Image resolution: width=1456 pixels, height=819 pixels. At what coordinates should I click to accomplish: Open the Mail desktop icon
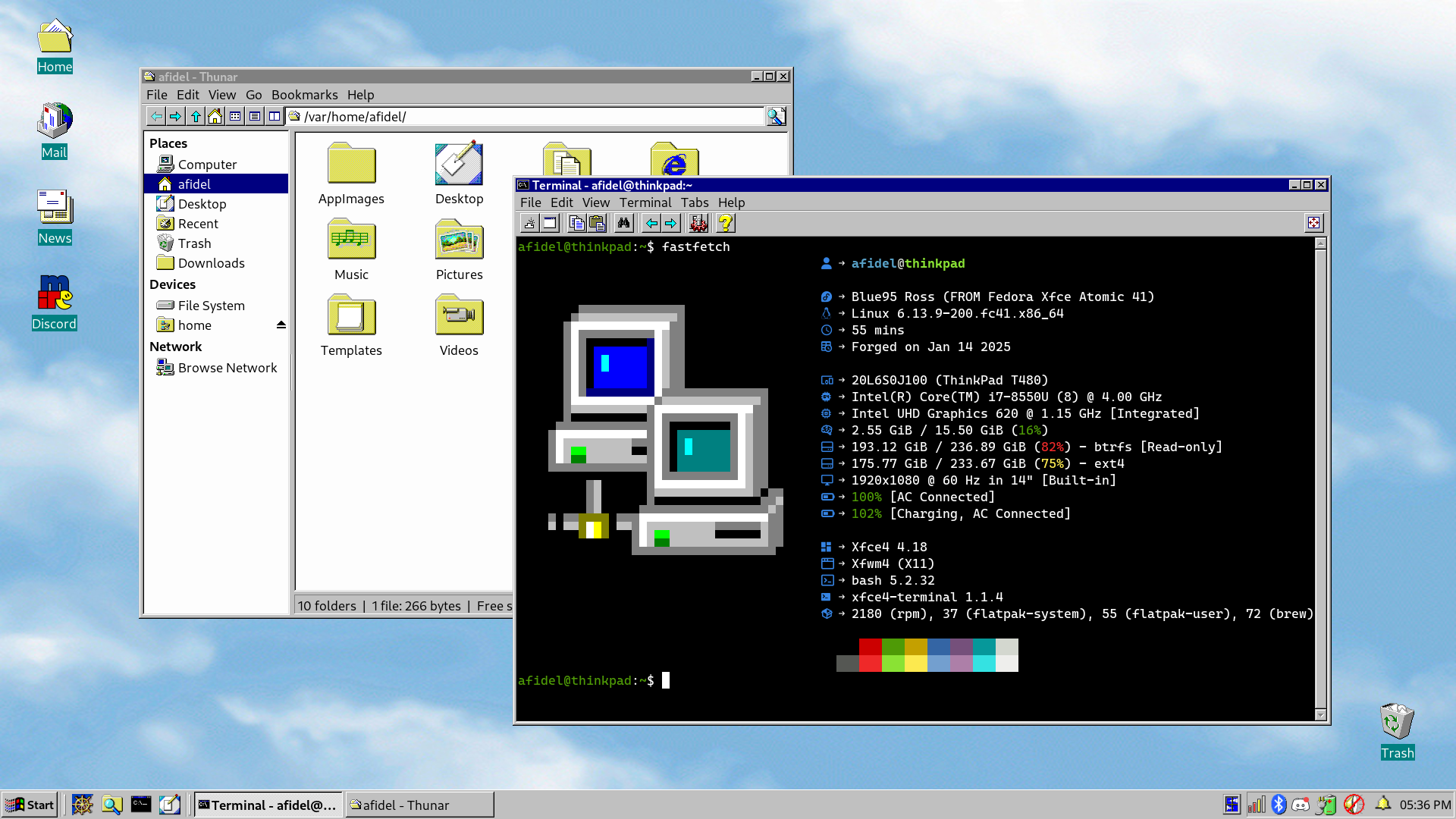coord(55,131)
